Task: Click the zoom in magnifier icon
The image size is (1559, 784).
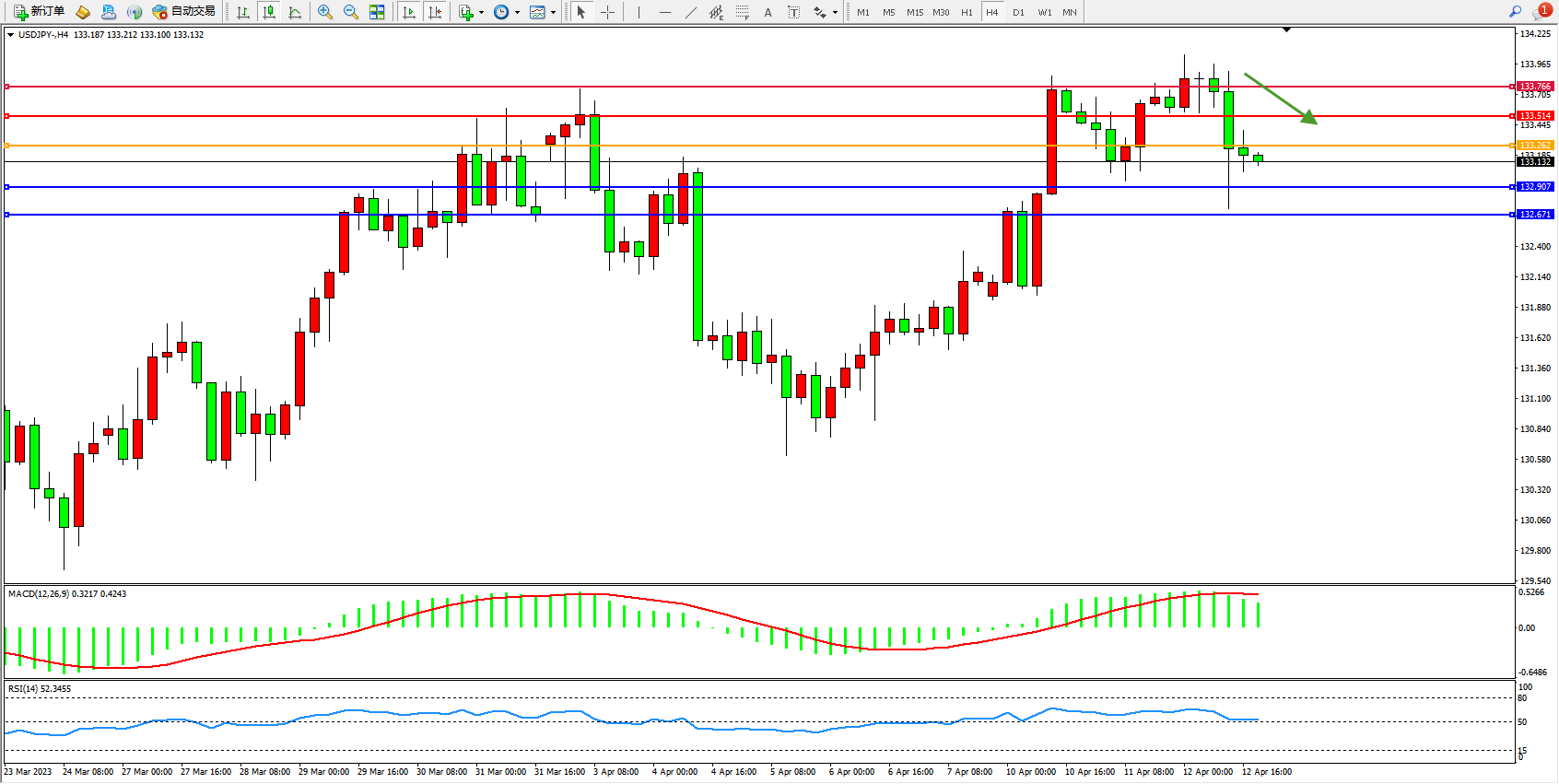Action: 324,12
